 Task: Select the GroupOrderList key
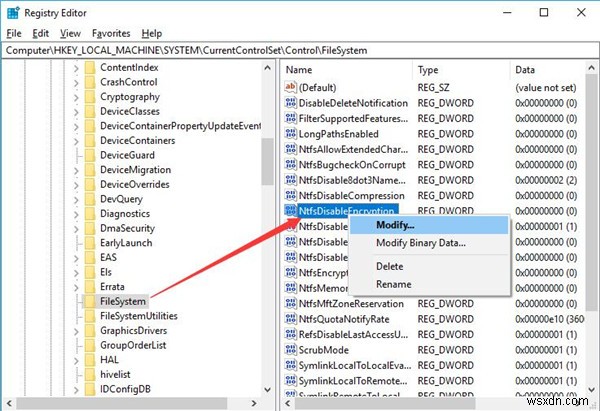coord(133,345)
